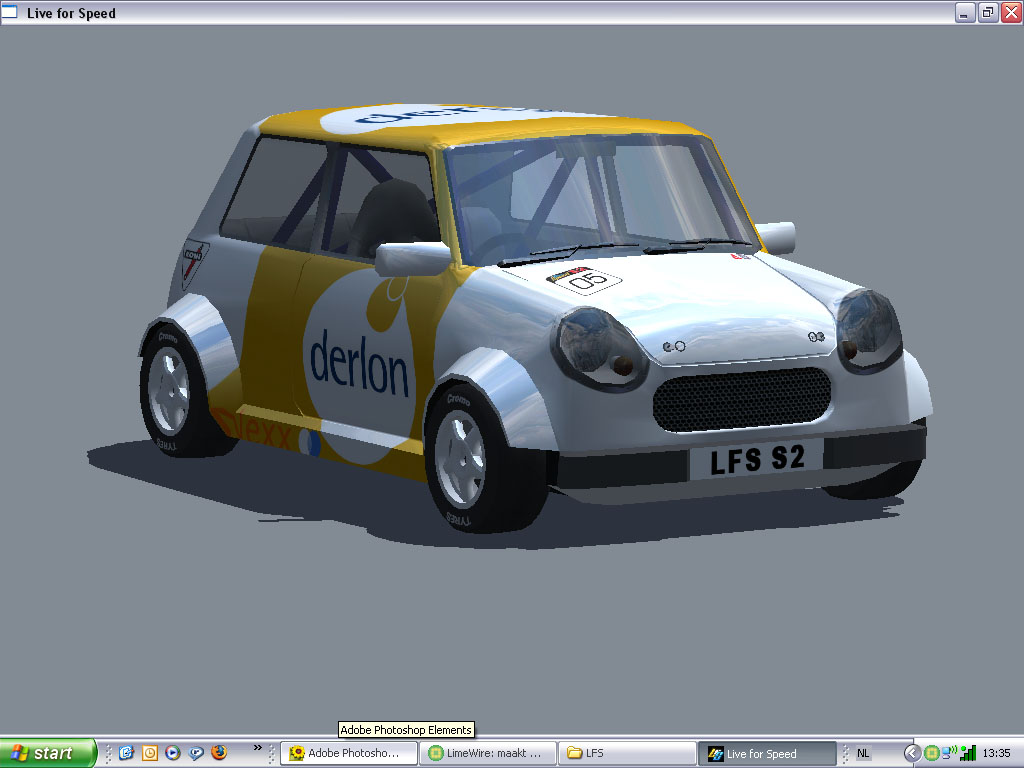Open the speech-bubble Quick Launch icon
Screen dimensions: 1024x768
(196, 753)
